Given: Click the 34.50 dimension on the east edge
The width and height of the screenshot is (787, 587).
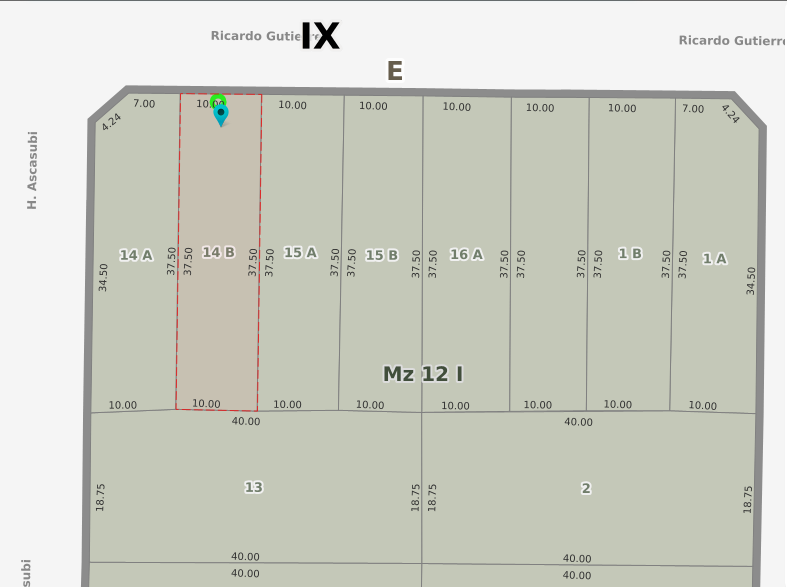Looking at the screenshot, I should 751,280.
